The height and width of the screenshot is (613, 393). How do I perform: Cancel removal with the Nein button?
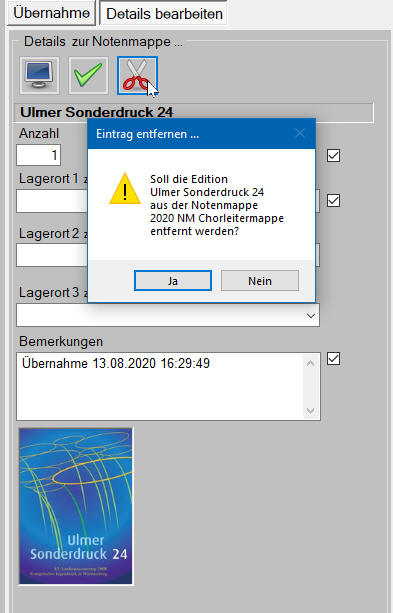point(260,281)
